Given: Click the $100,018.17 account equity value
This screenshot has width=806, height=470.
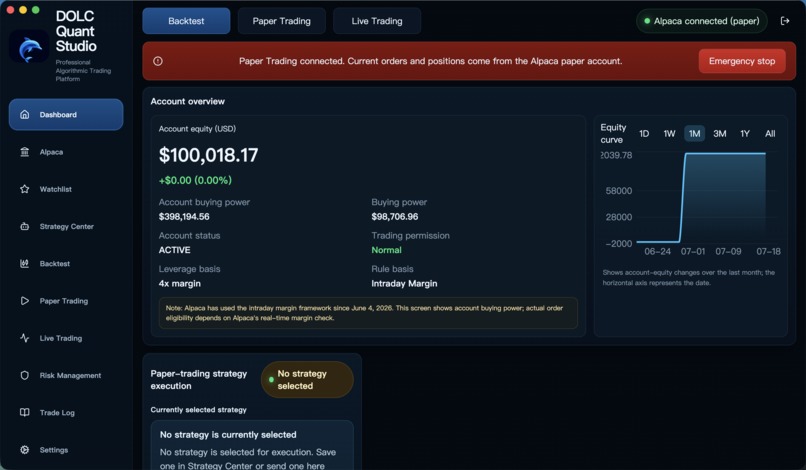Looking at the screenshot, I should point(208,155).
